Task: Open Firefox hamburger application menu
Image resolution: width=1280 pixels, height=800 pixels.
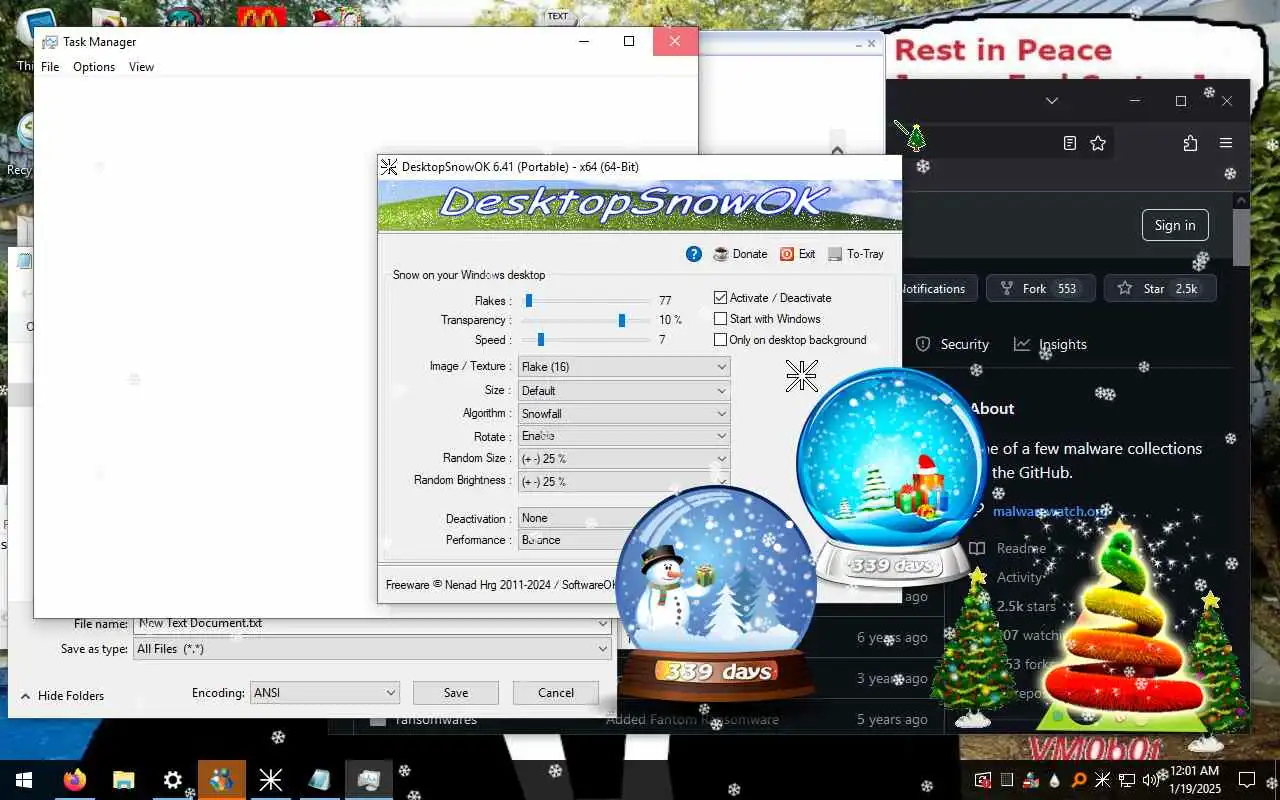Action: (x=1226, y=143)
